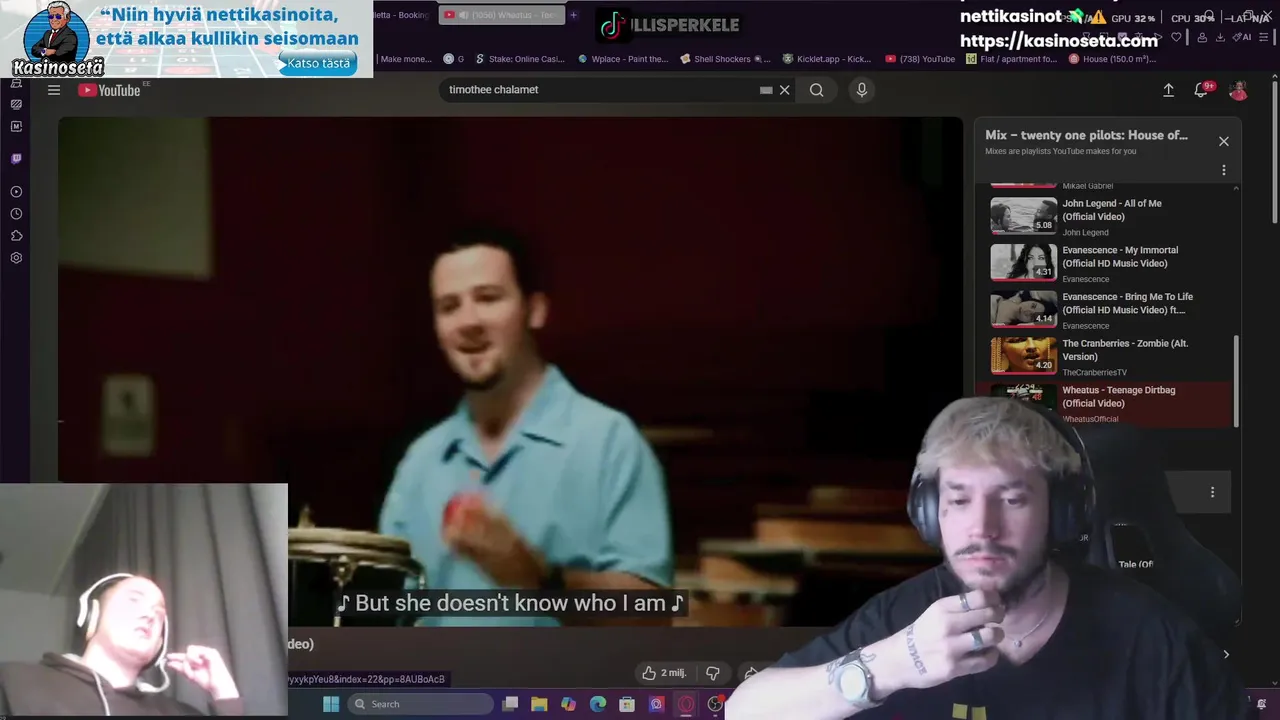Open the Kicklet.app bookmark
Viewport: 1280px width, 720px height.
[827, 59]
